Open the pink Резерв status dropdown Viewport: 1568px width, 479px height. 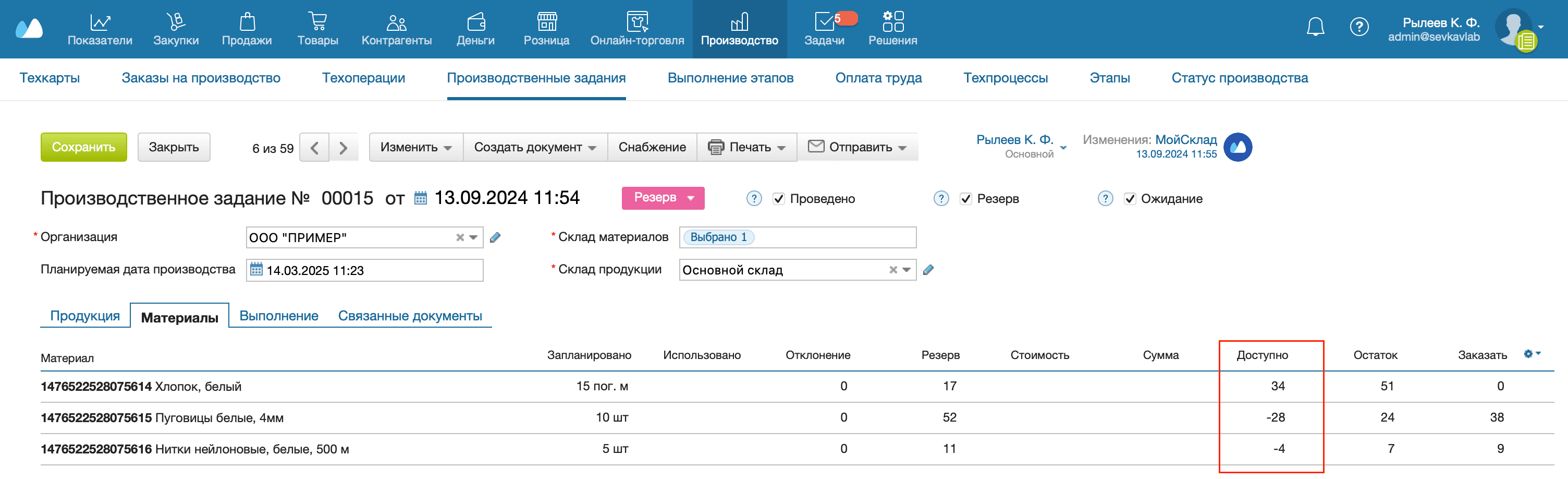pyautogui.click(x=662, y=198)
